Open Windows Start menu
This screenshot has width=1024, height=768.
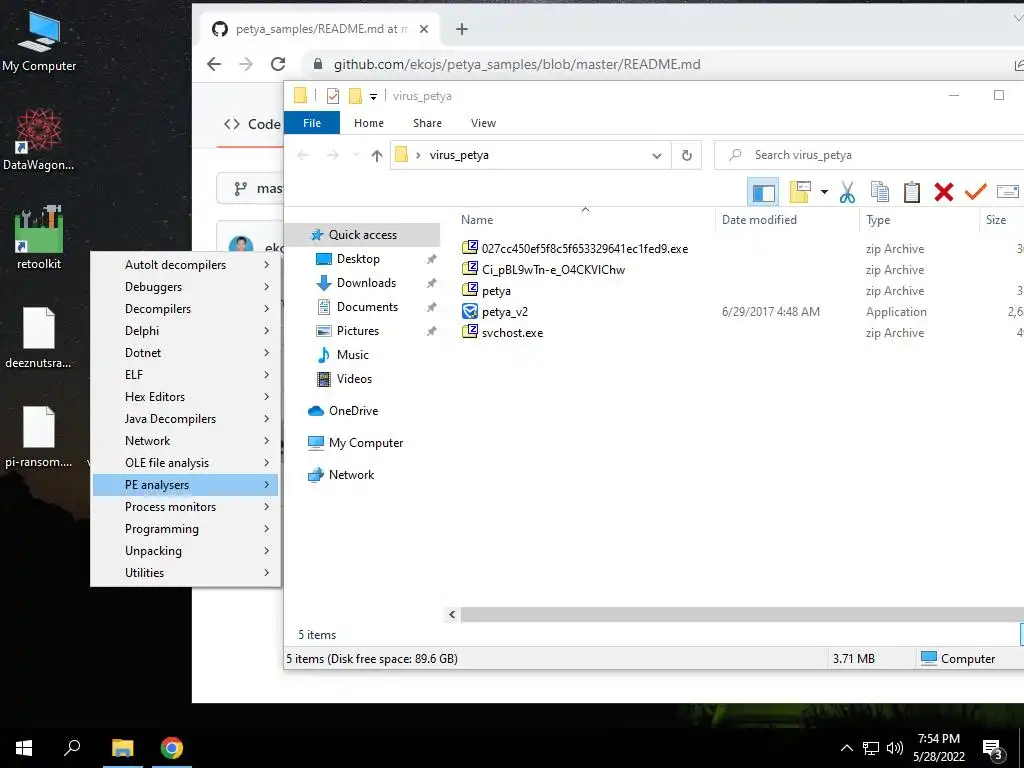(24, 748)
